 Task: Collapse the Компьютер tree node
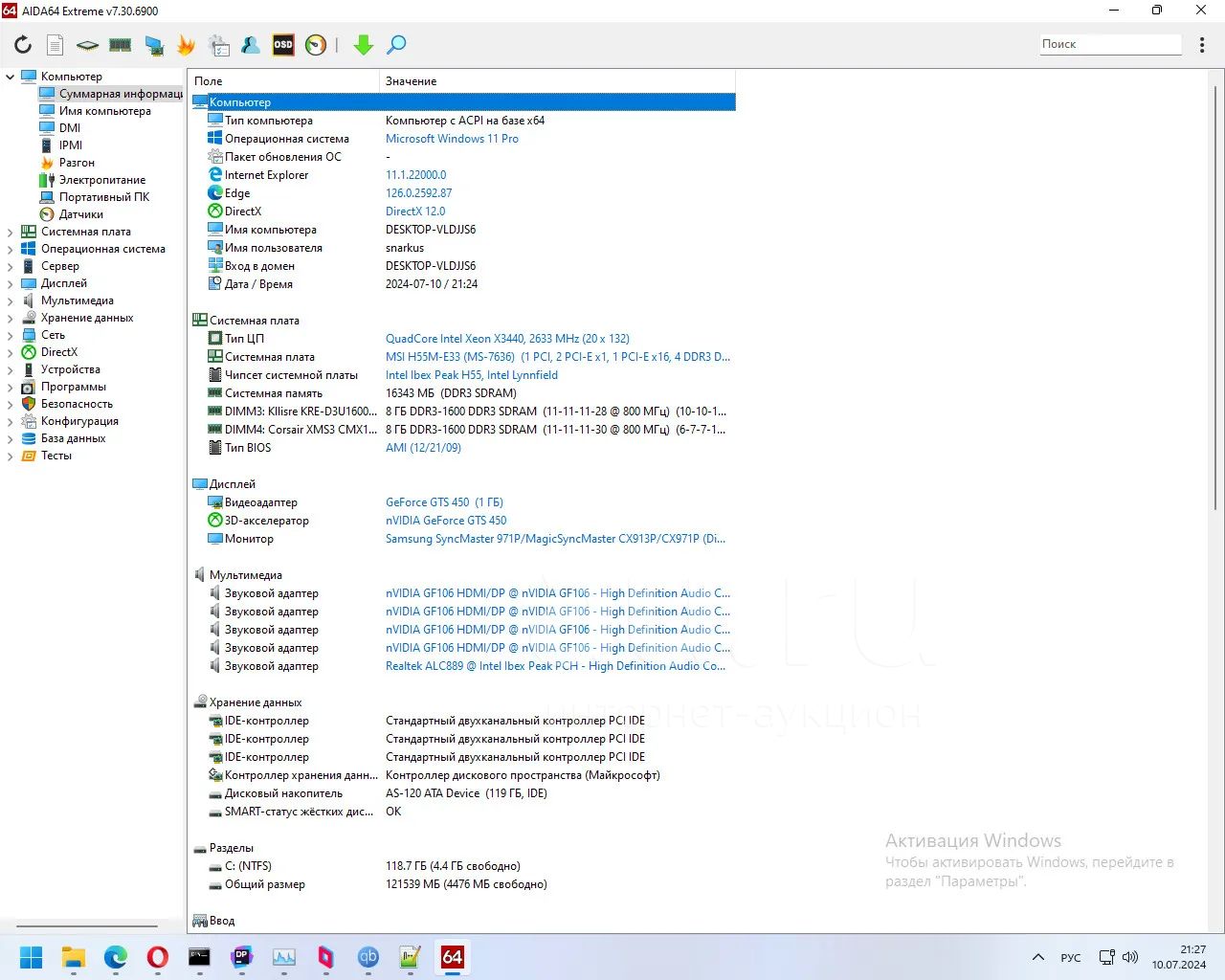click(x=11, y=77)
